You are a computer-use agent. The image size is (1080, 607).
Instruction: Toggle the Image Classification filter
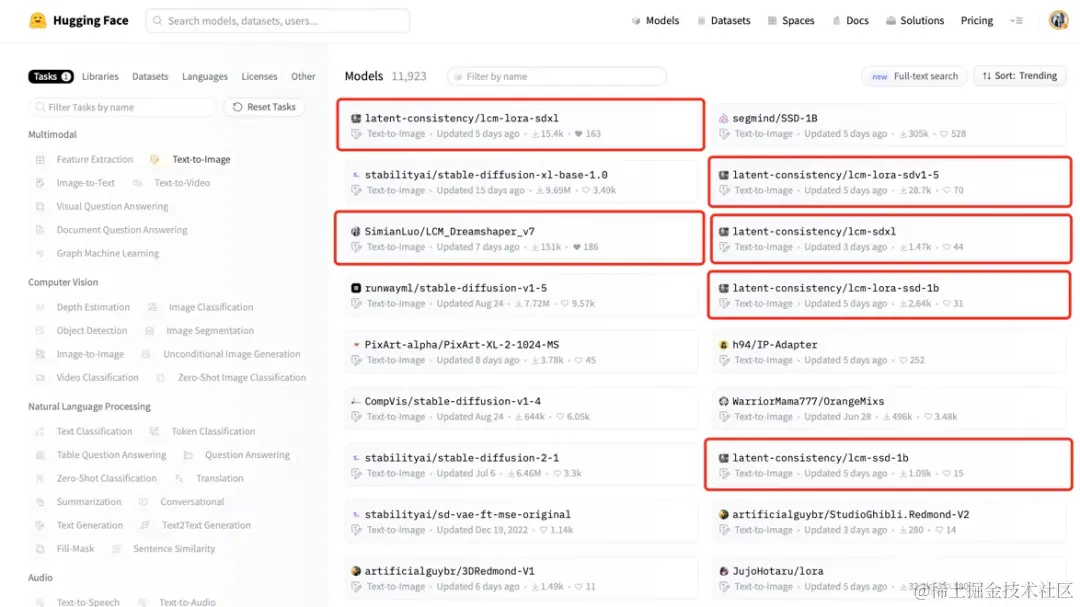click(x=200, y=307)
